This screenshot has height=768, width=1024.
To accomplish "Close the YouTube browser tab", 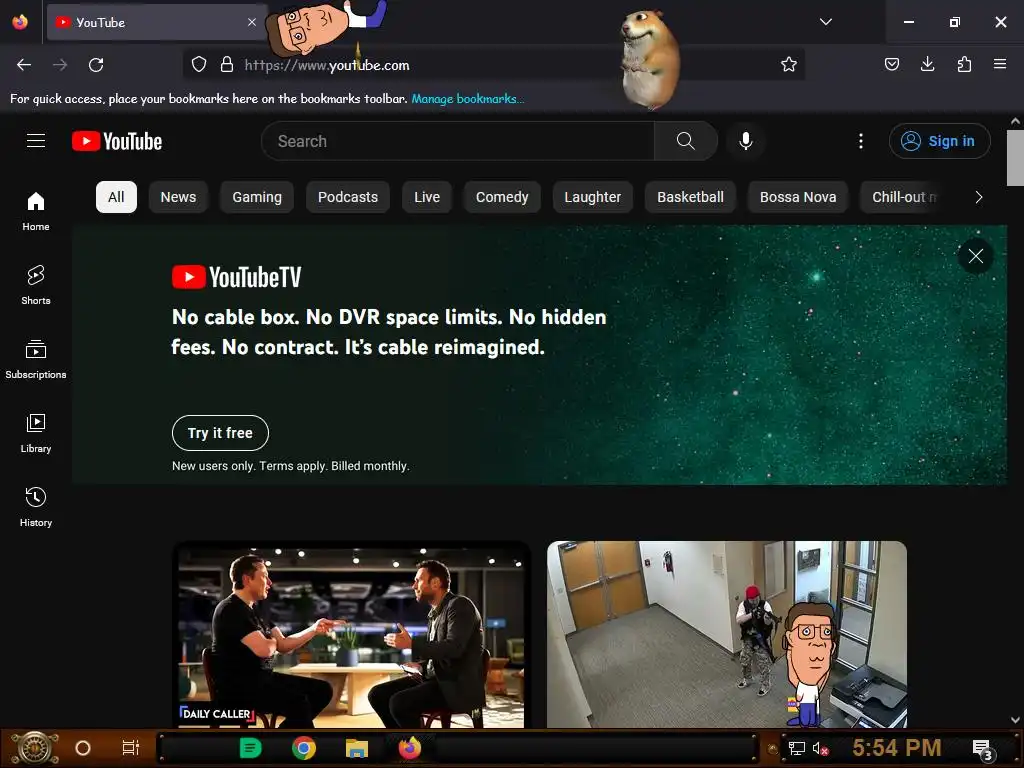I will (x=252, y=22).
